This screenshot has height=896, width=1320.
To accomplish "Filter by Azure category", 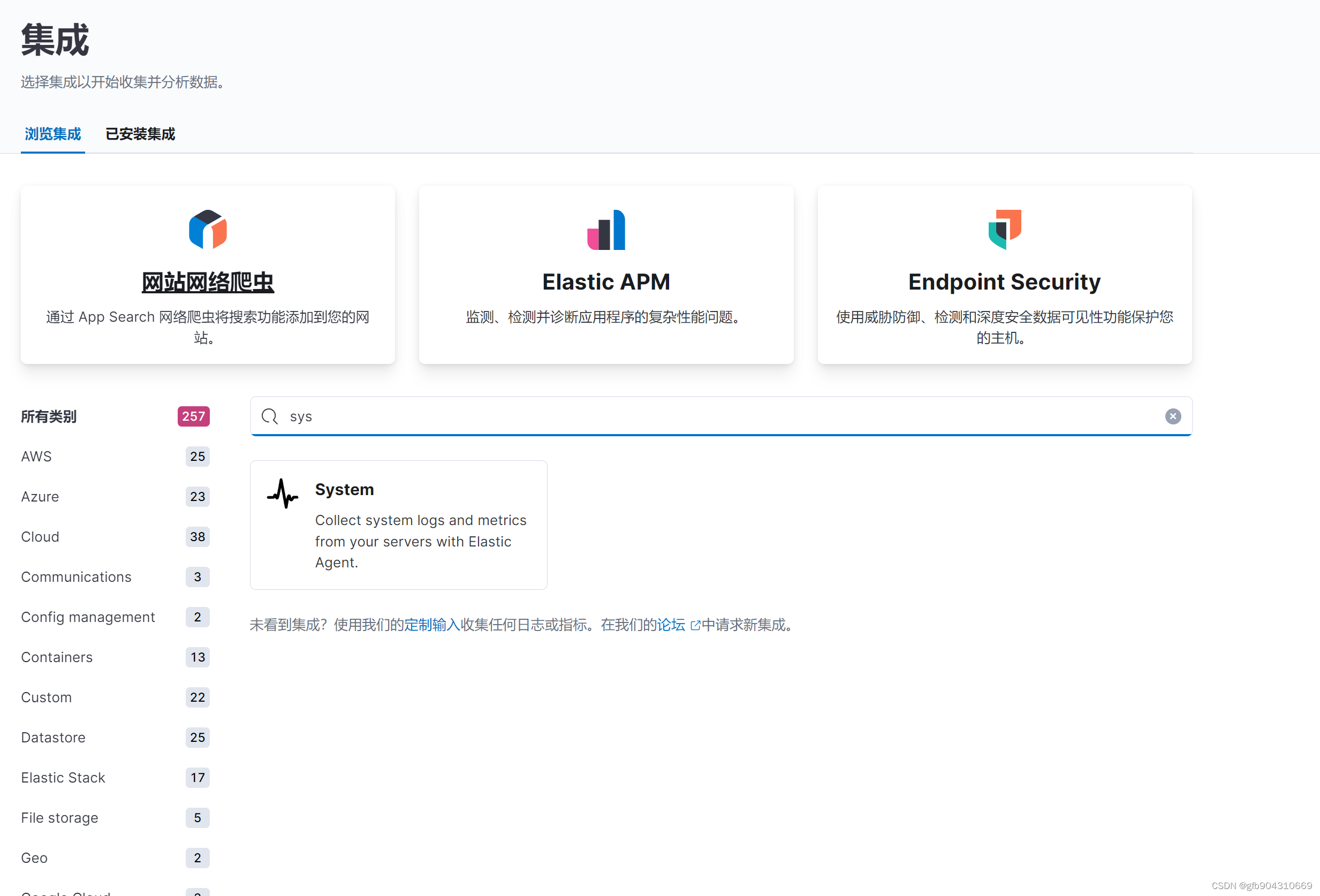I will click(x=40, y=497).
